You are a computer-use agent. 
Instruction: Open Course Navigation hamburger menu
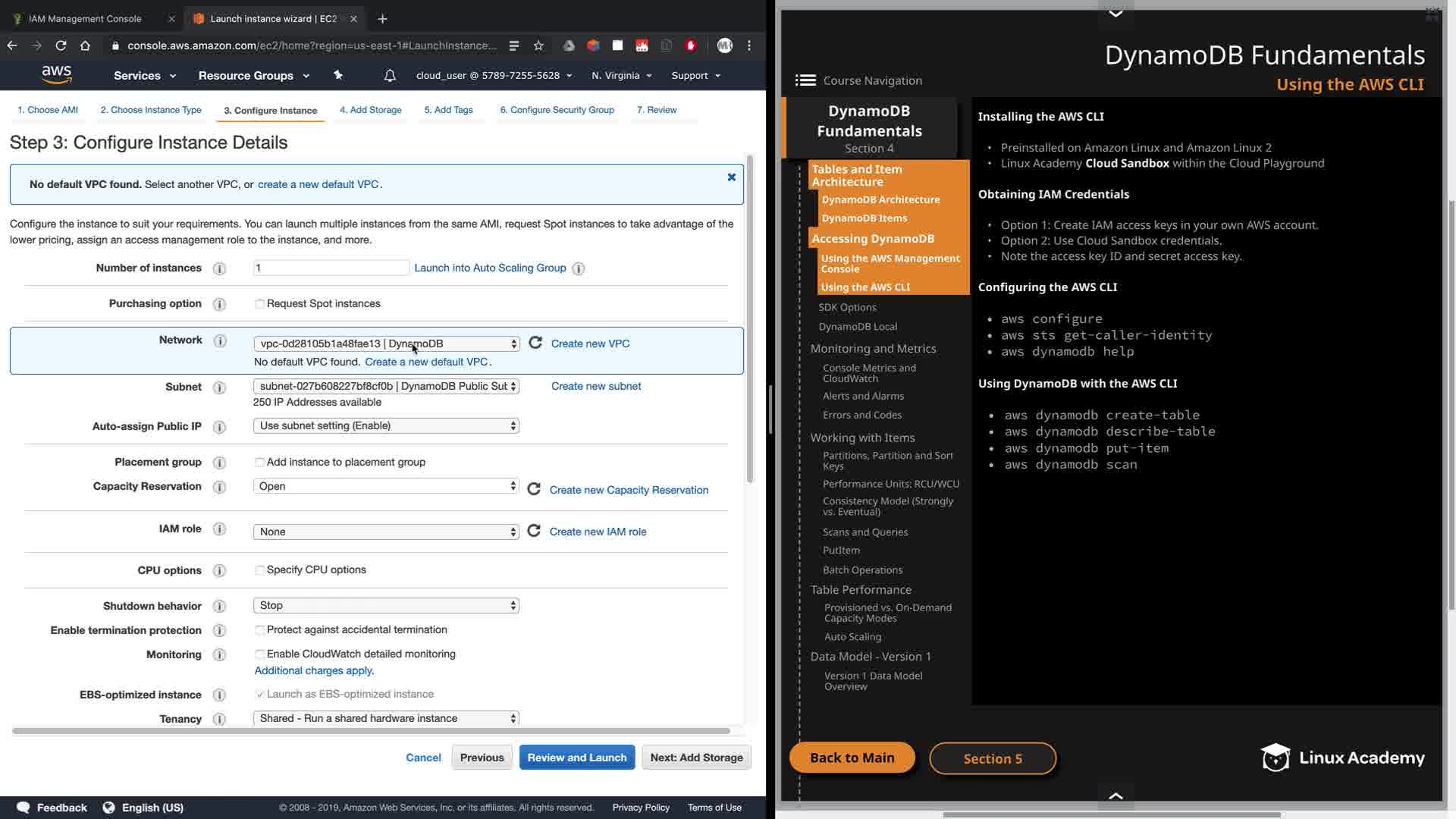click(805, 80)
